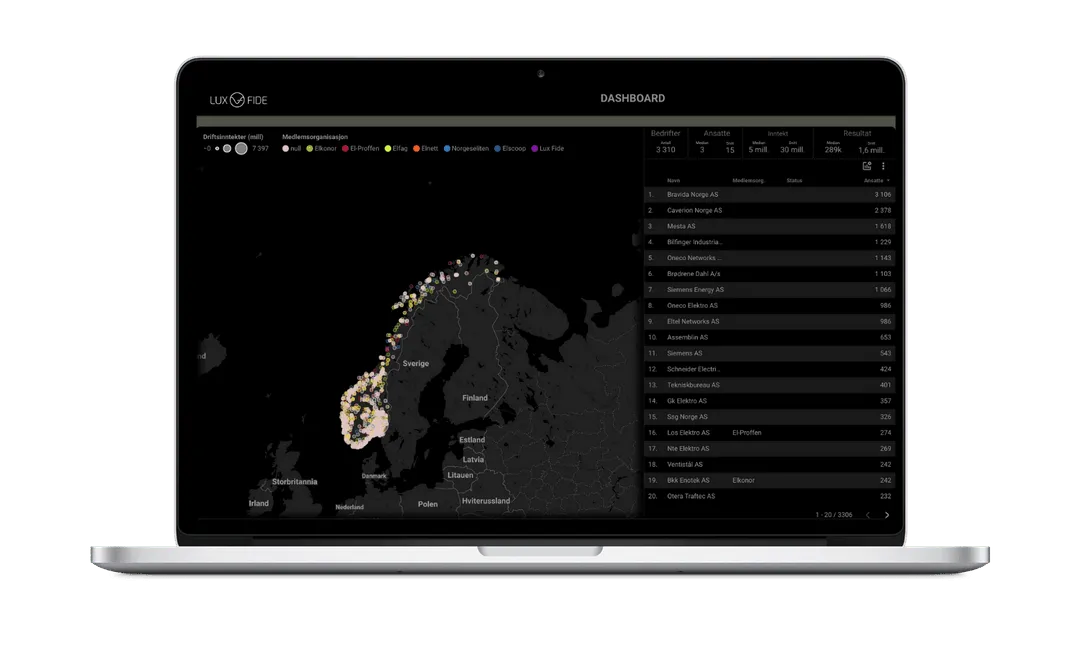
Task: Select the Brødrene Dahl A/s row
Action: click(769, 274)
